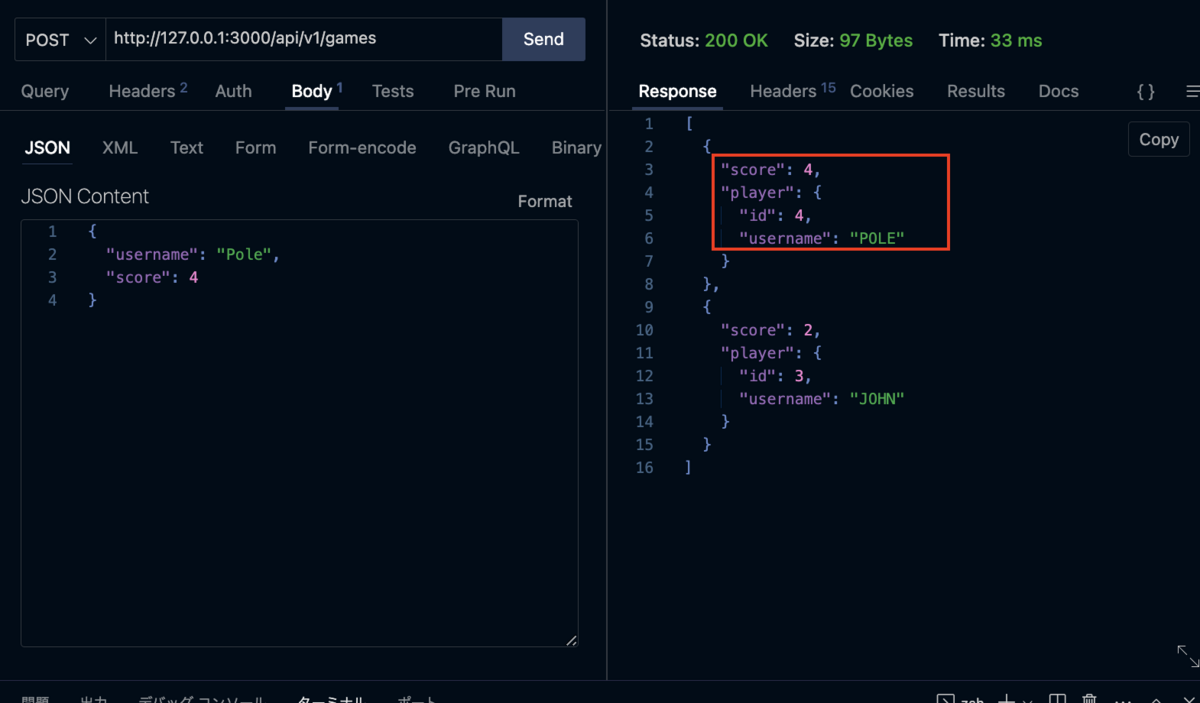Click the JSON editor resize handle
This screenshot has height=703, width=1200.
point(571,640)
